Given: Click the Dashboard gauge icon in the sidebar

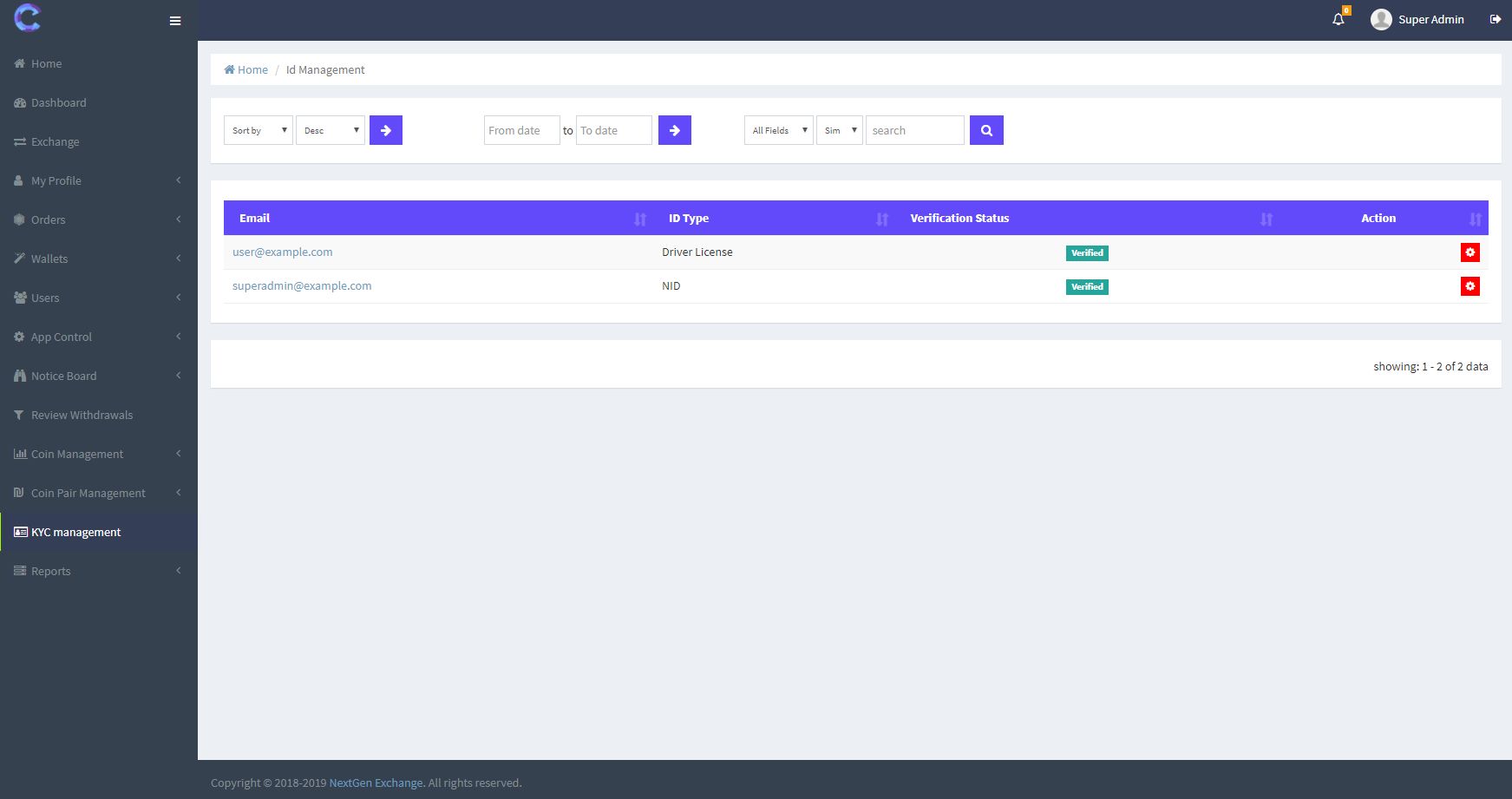Looking at the screenshot, I should (x=20, y=102).
